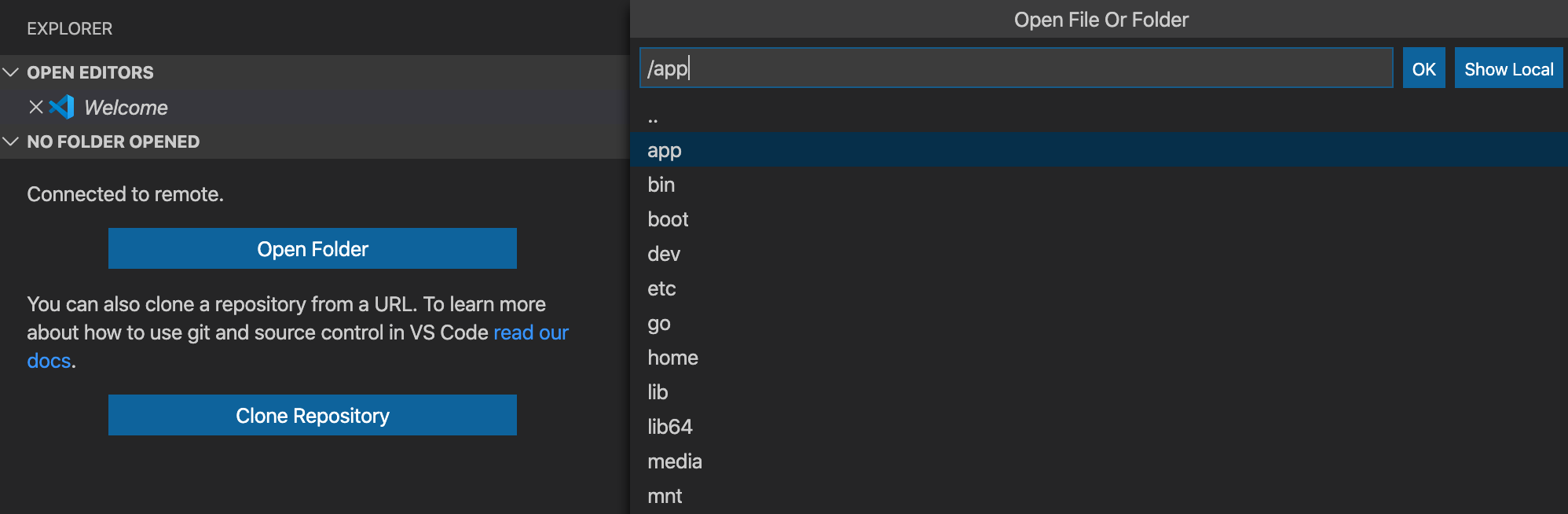Select the 'app' folder entry
Viewport: 1568px width, 514px height.
(x=1099, y=149)
